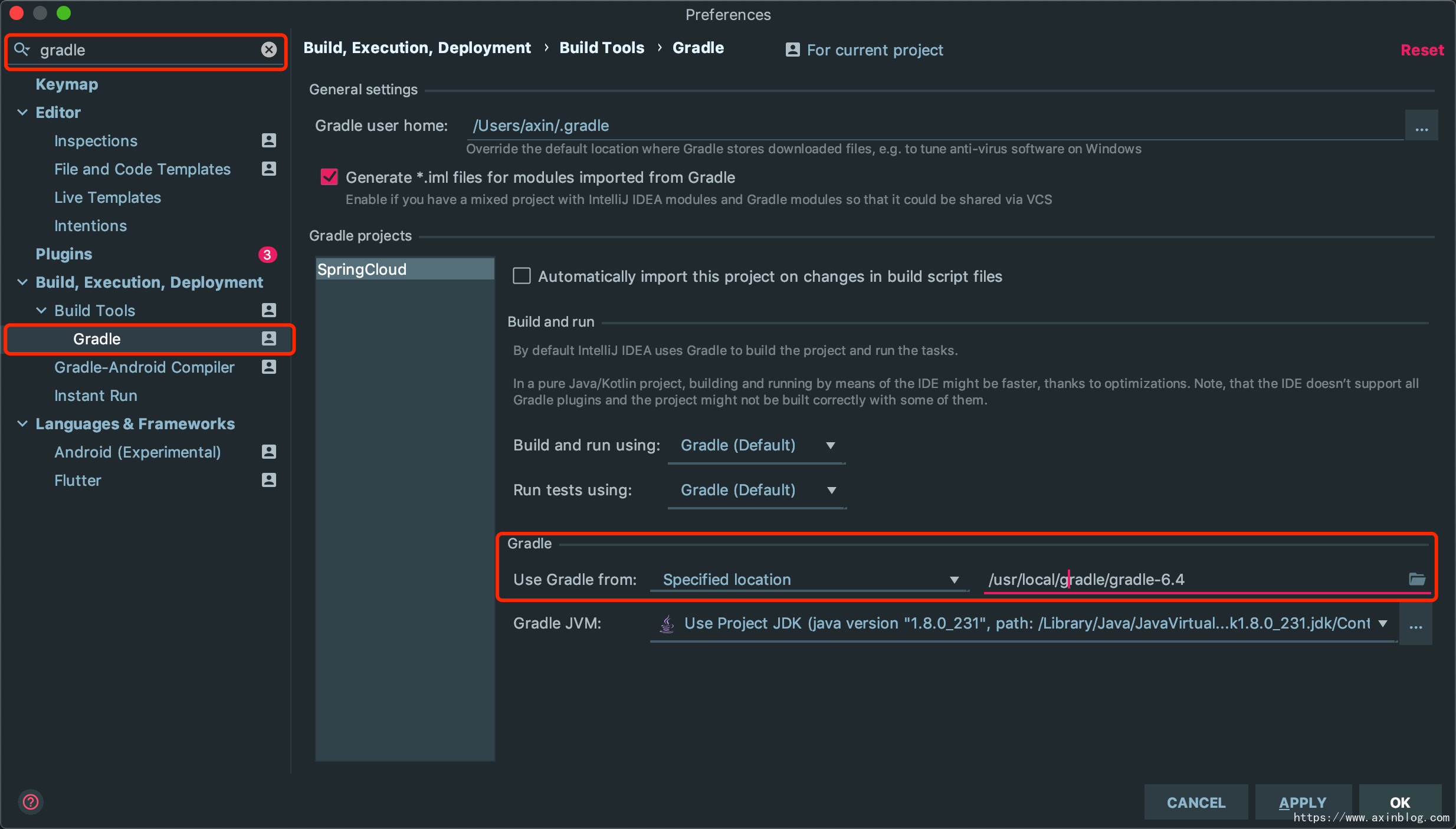Open File and Code Templates page

[142, 169]
